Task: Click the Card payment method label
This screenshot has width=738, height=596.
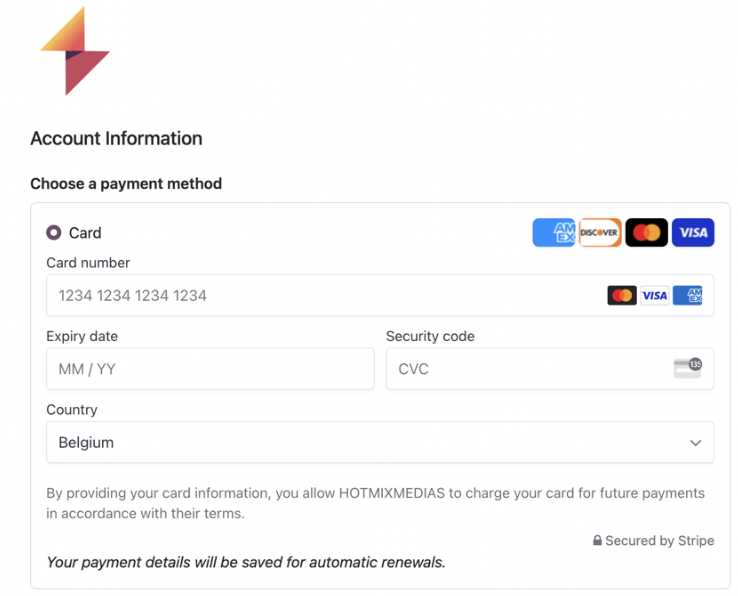Action: (x=85, y=233)
